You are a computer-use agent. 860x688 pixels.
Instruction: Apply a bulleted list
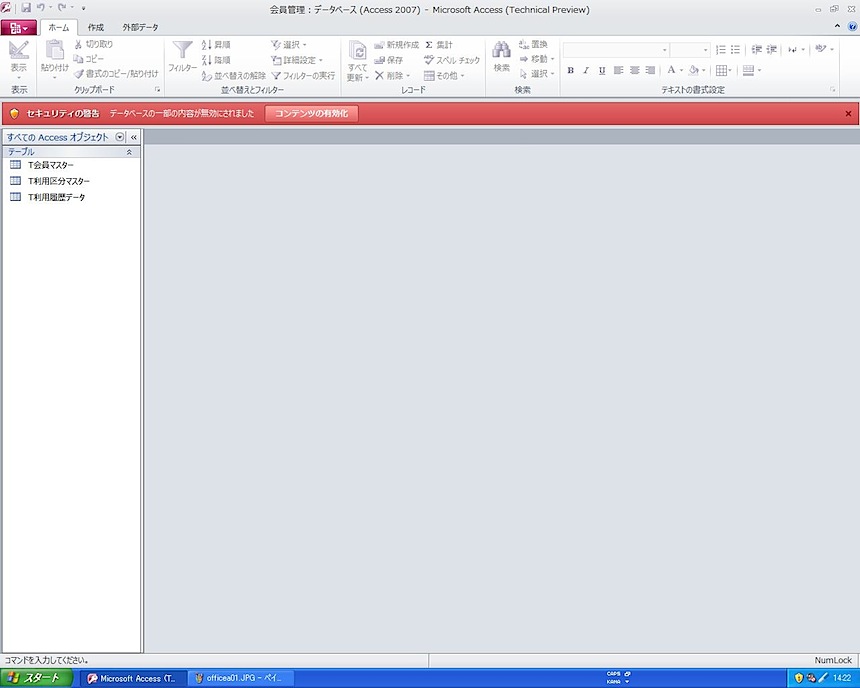(735, 50)
